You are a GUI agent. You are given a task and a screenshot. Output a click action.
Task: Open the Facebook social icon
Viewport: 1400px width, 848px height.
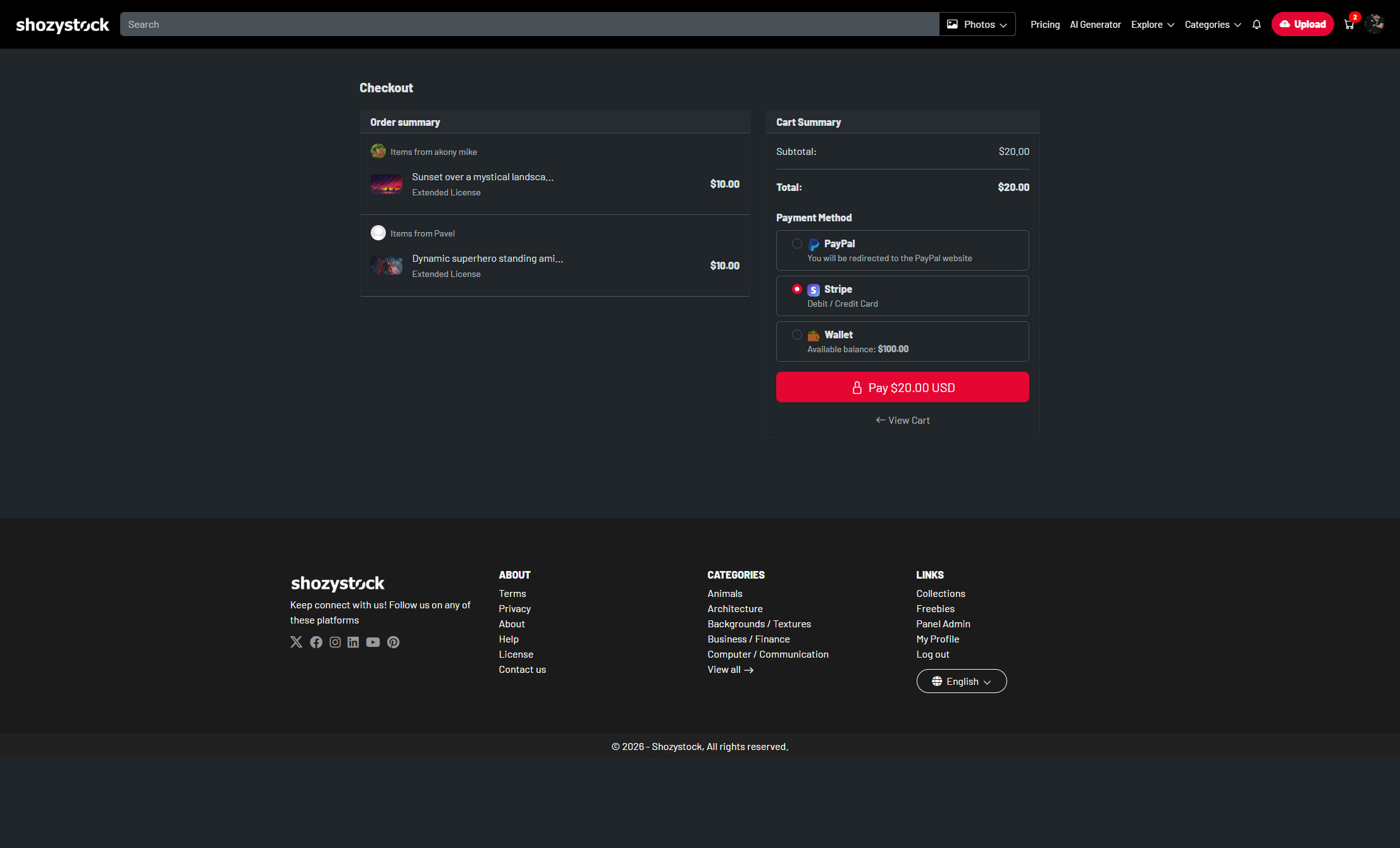tap(316, 642)
